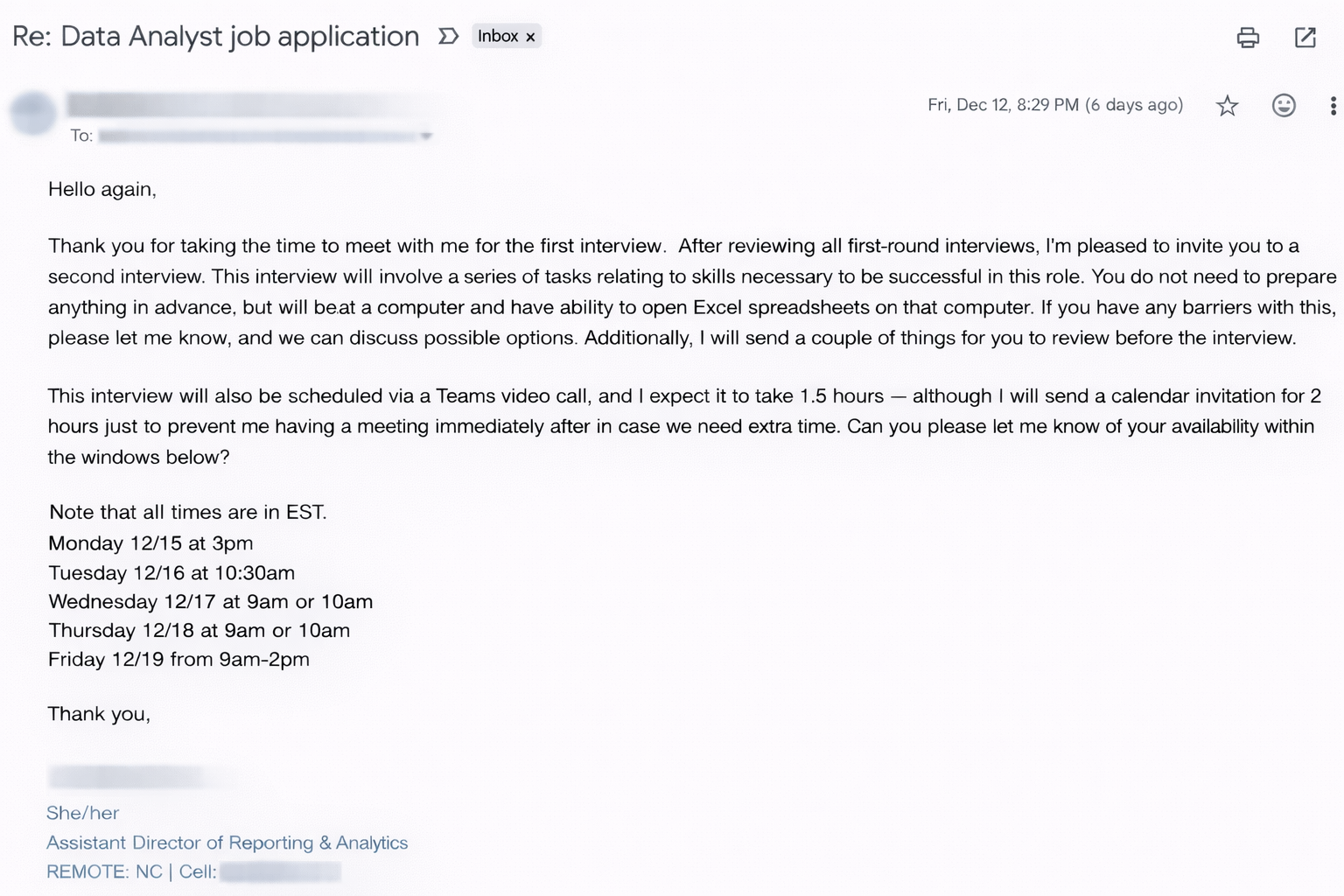
Task: Open the email in a new window
Action: (x=1305, y=38)
